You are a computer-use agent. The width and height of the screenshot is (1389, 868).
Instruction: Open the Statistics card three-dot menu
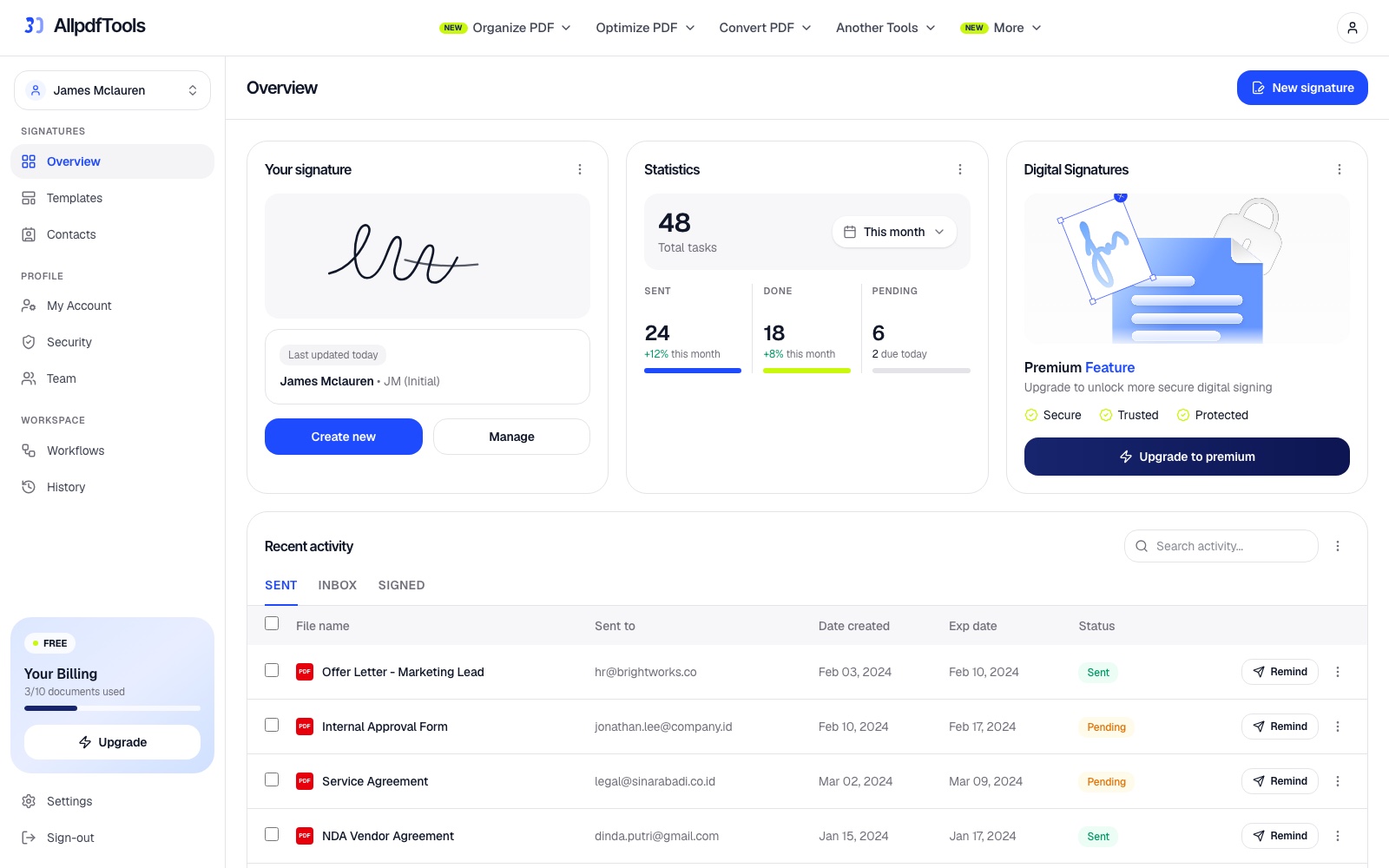pyautogui.click(x=959, y=169)
